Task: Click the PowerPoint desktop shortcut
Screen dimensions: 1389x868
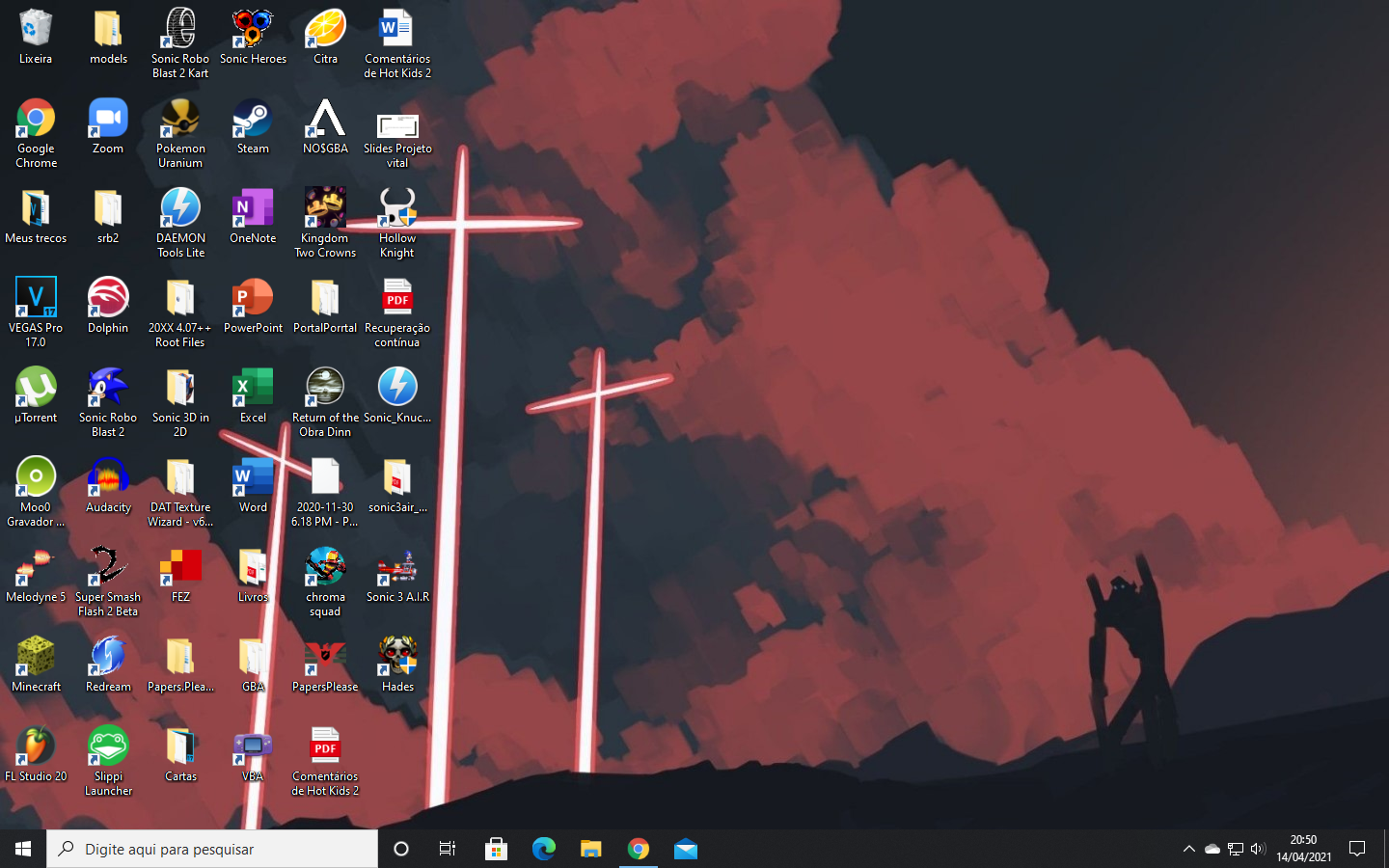Action: pos(253,306)
